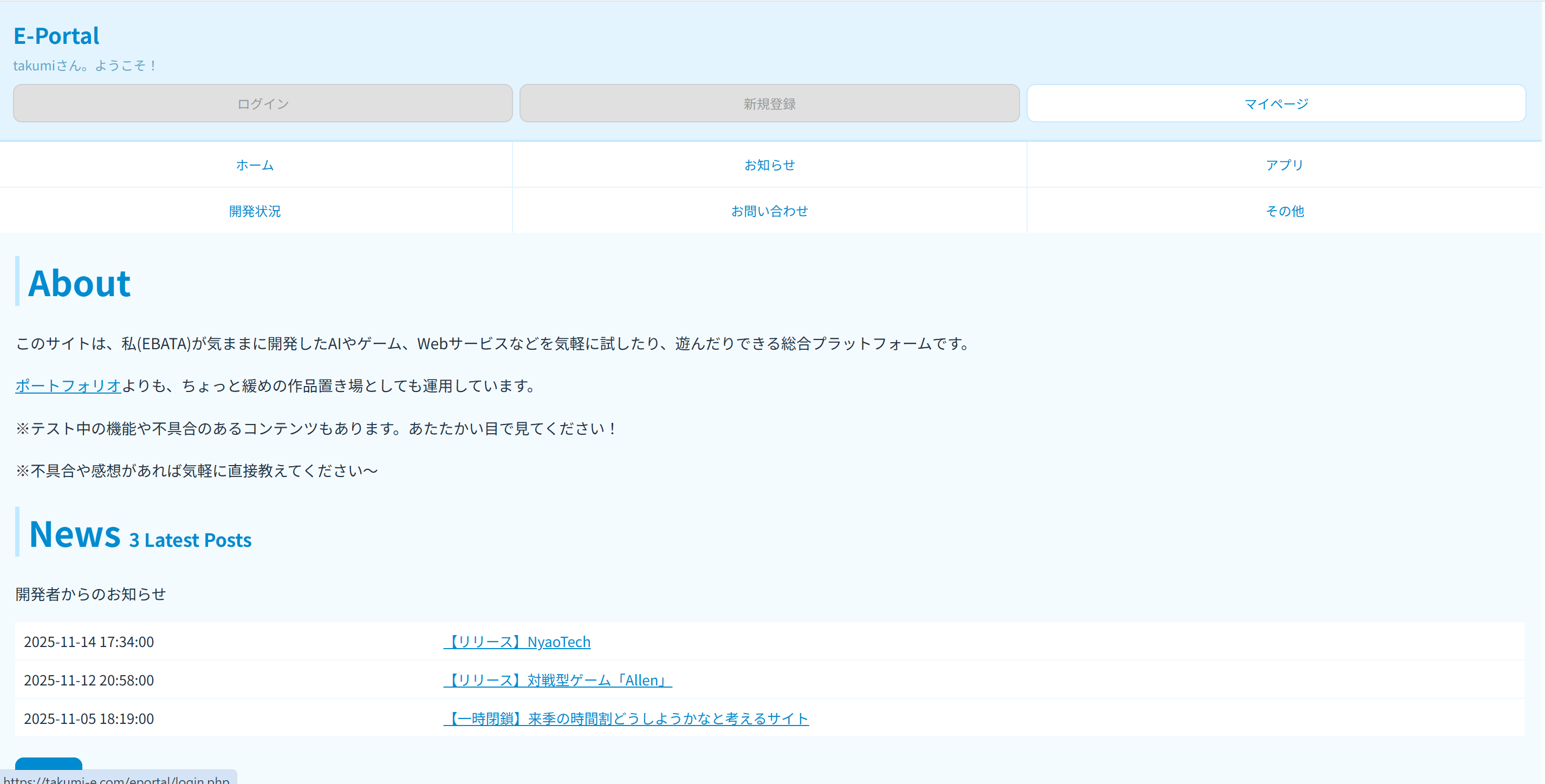
Task: Click the 開発者からのお知らせ label
Action: tap(90, 594)
